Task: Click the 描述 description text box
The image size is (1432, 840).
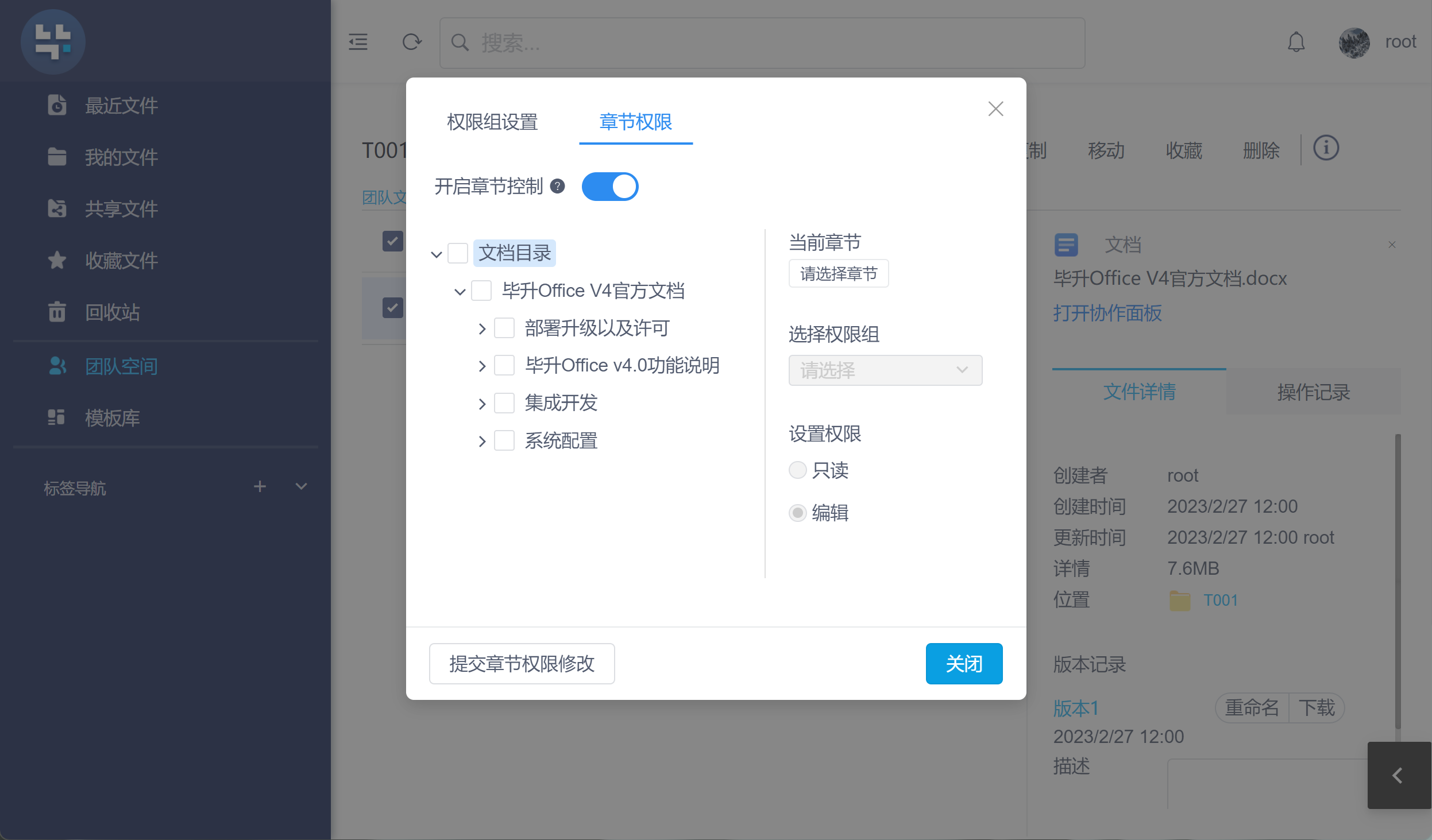Action: 1268,784
